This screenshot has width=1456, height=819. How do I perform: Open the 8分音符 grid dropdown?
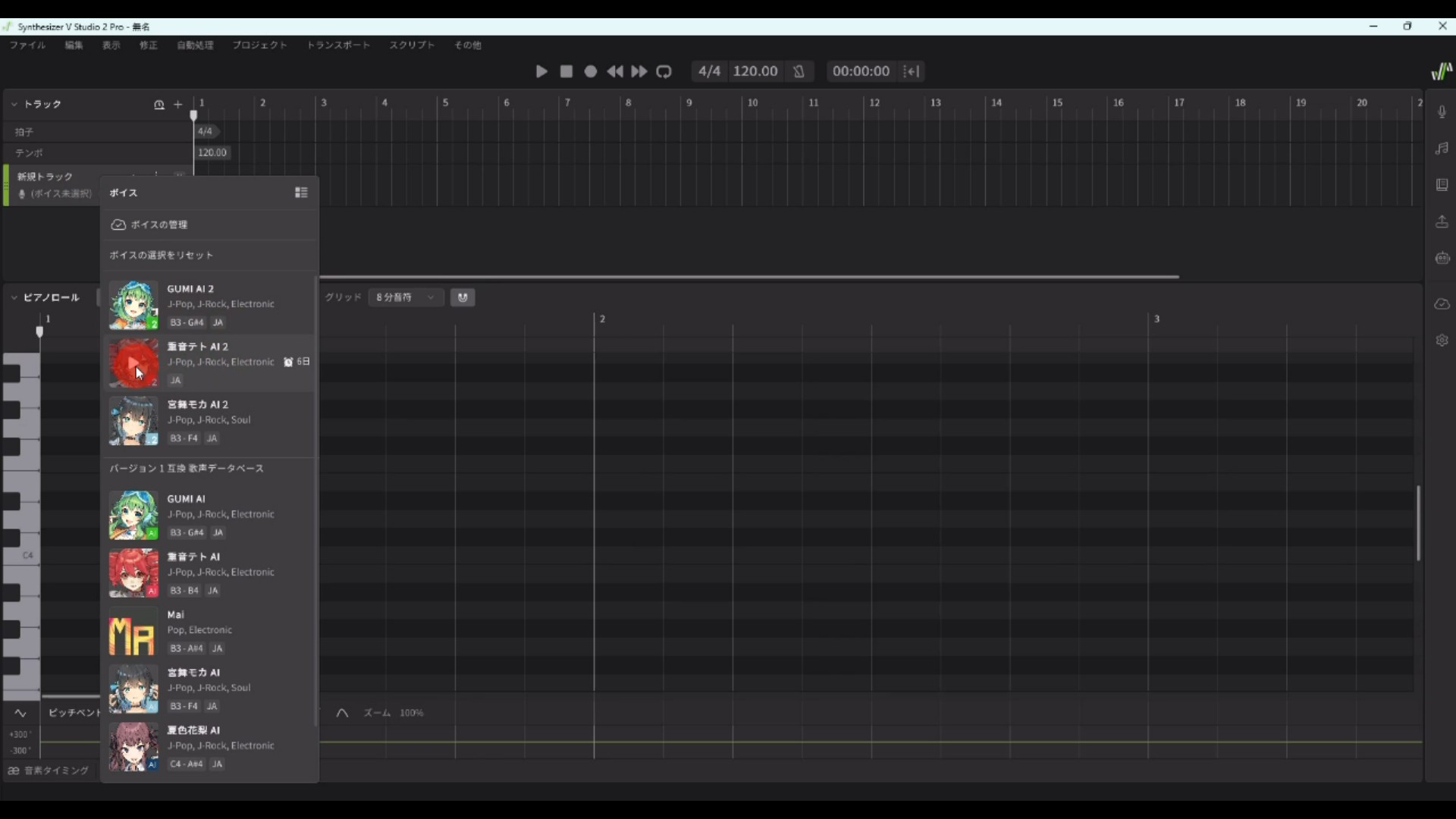click(406, 297)
